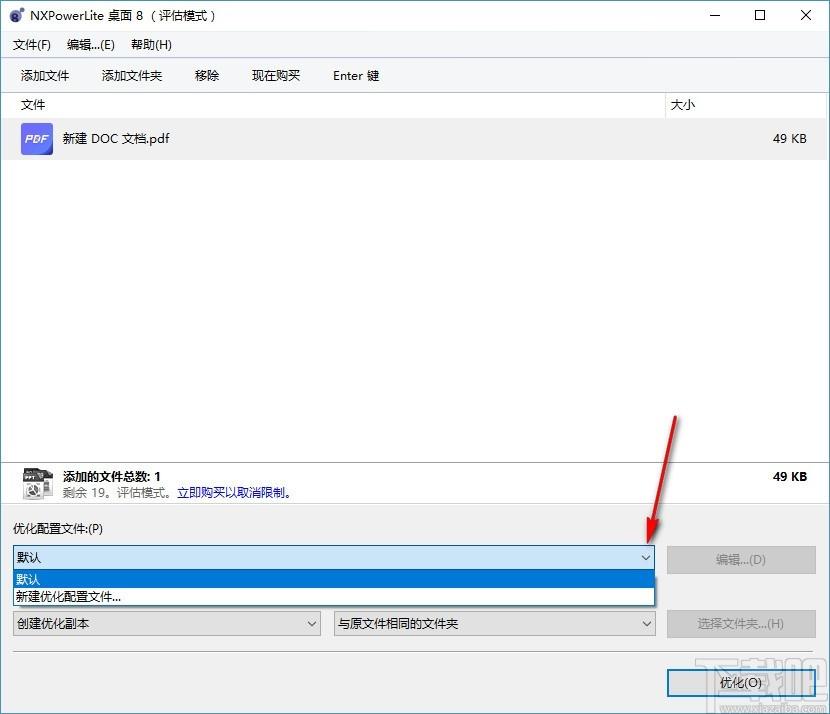Click the documents summary icon beside 添加的文件总数
This screenshot has width=830, height=714.
click(x=38, y=483)
